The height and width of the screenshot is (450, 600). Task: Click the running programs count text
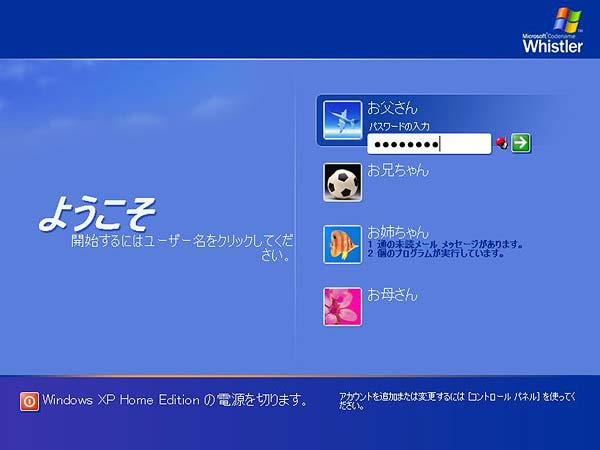436,253
